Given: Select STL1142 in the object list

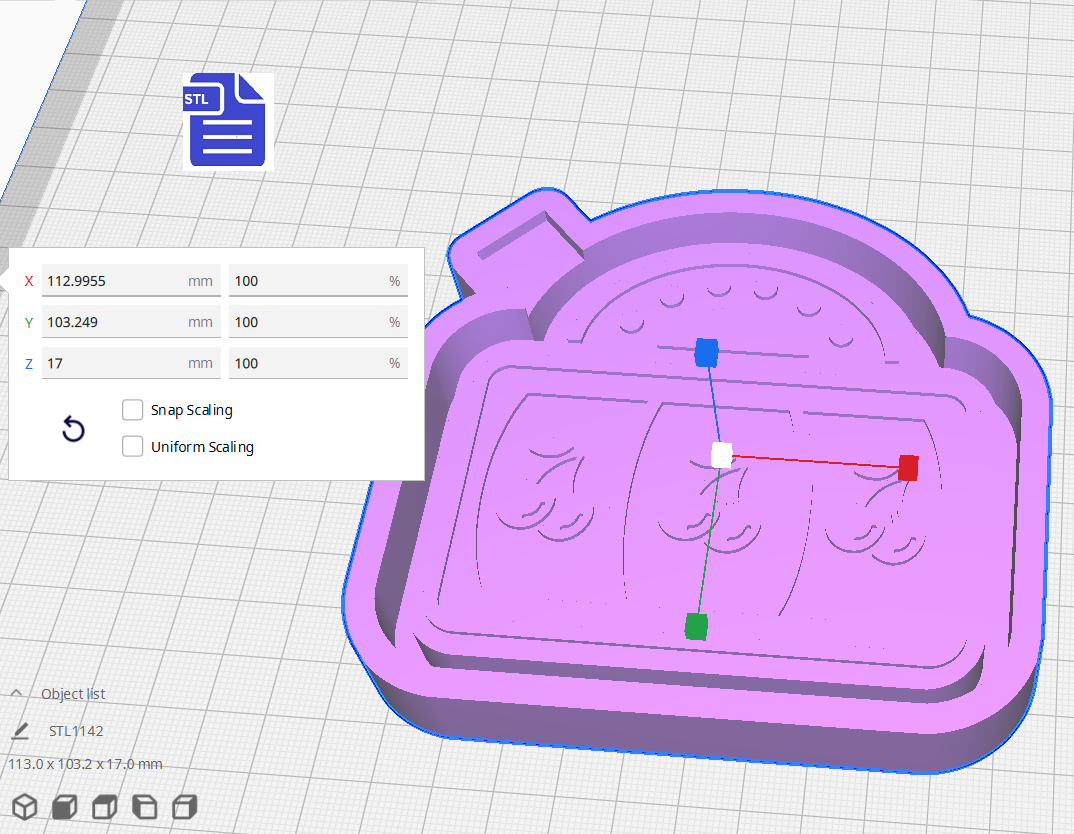Looking at the screenshot, I should tap(73, 731).
